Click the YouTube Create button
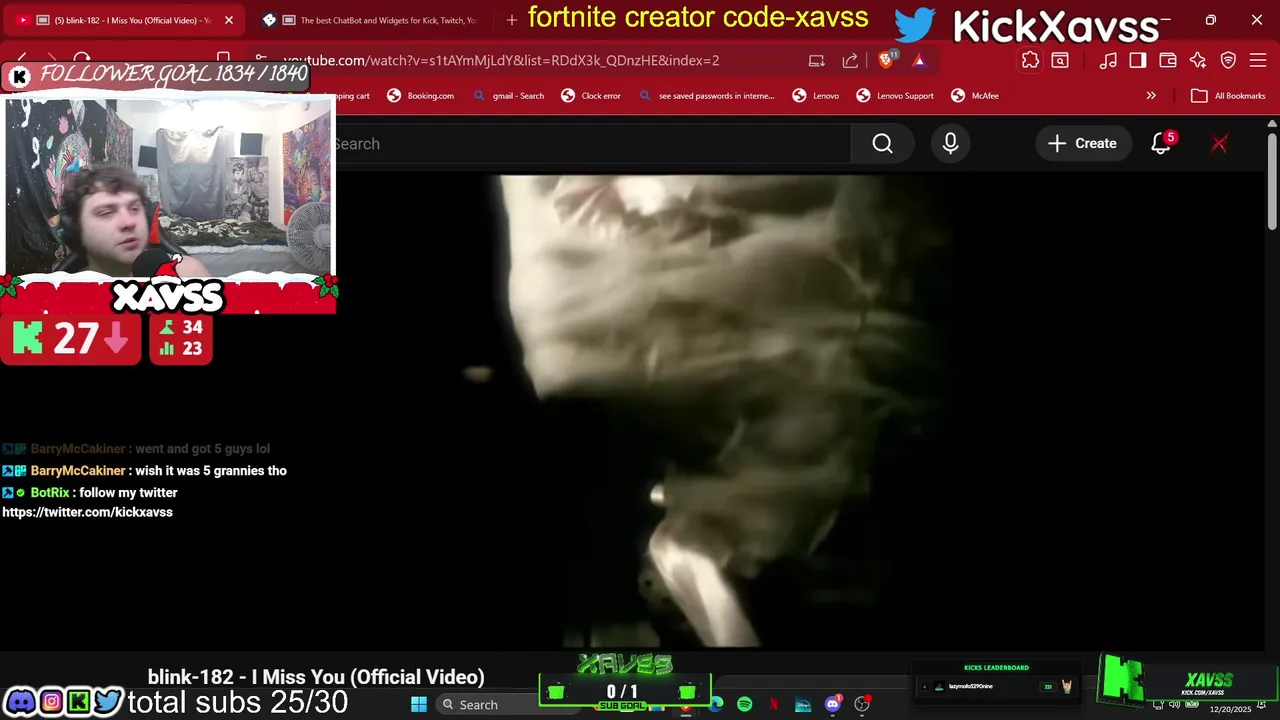The width and height of the screenshot is (1280, 720). coord(1082,144)
